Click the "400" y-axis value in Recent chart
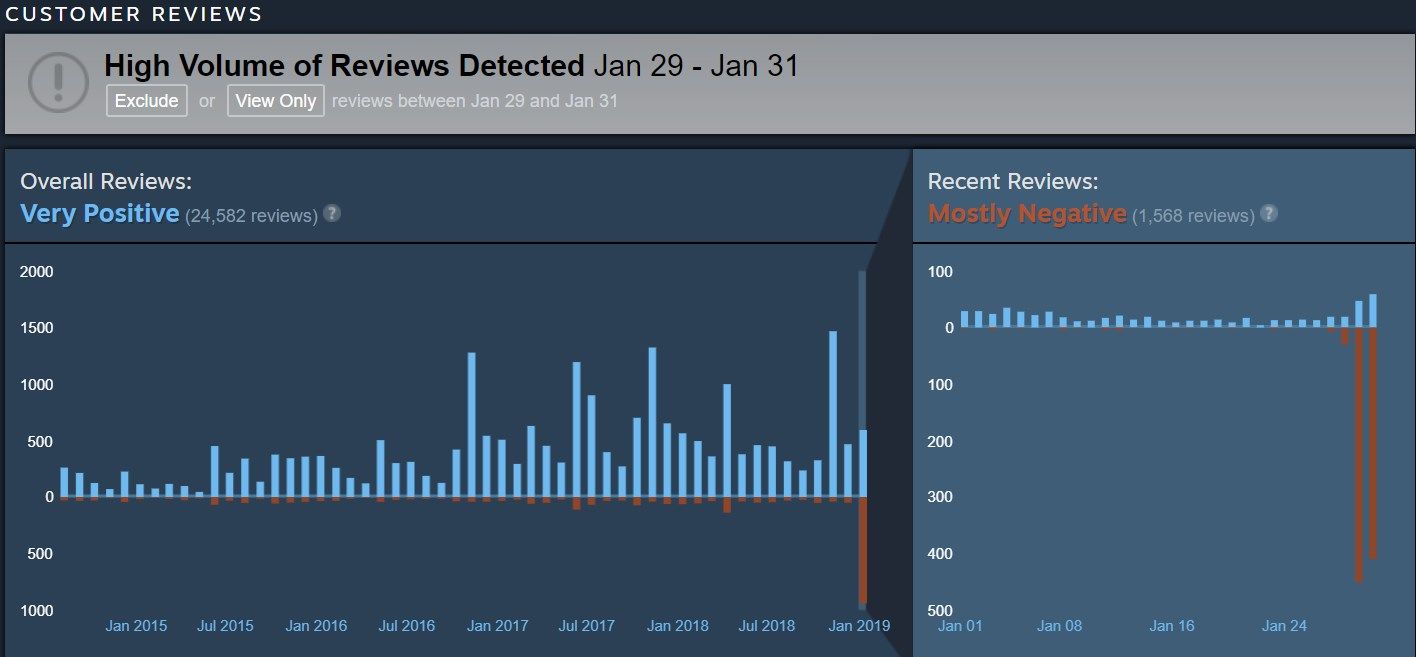This screenshot has height=657, width=1416. click(x=941, y=553)
